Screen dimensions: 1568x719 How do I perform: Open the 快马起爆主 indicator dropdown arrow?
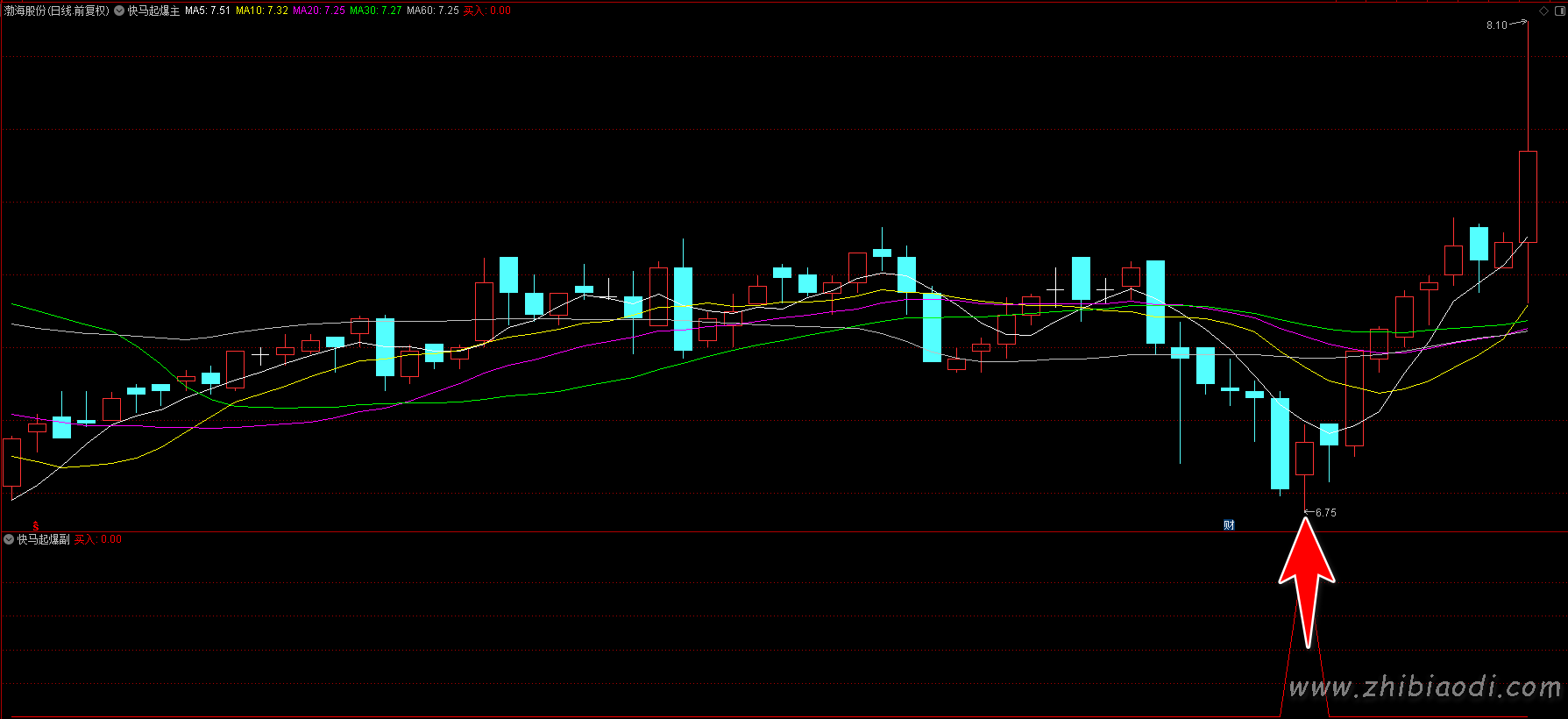coord(119,11)
